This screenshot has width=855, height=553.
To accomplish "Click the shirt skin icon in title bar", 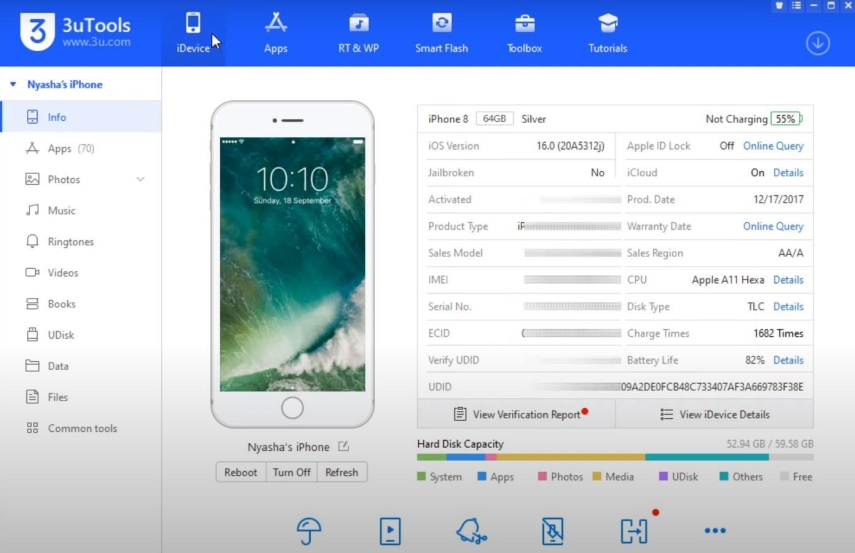I will [779, 5].
